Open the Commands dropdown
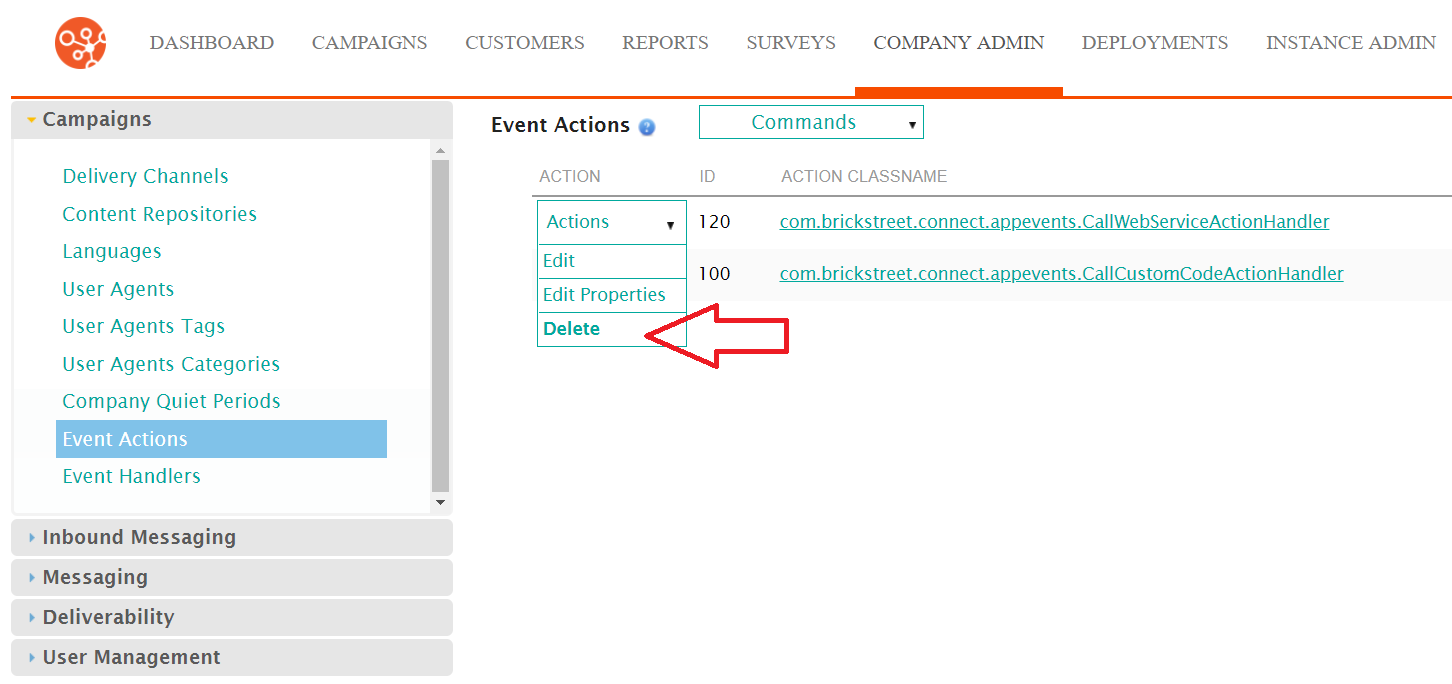Viewport: 1452px width, 684px height. coord(811,122)
